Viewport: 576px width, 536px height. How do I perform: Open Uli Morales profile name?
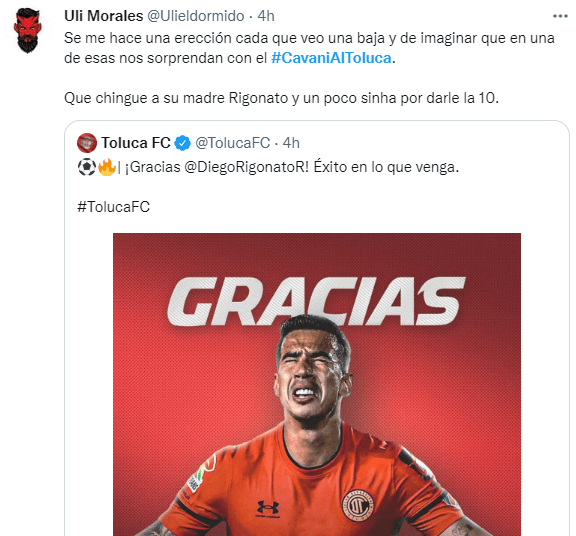(104, 16)
